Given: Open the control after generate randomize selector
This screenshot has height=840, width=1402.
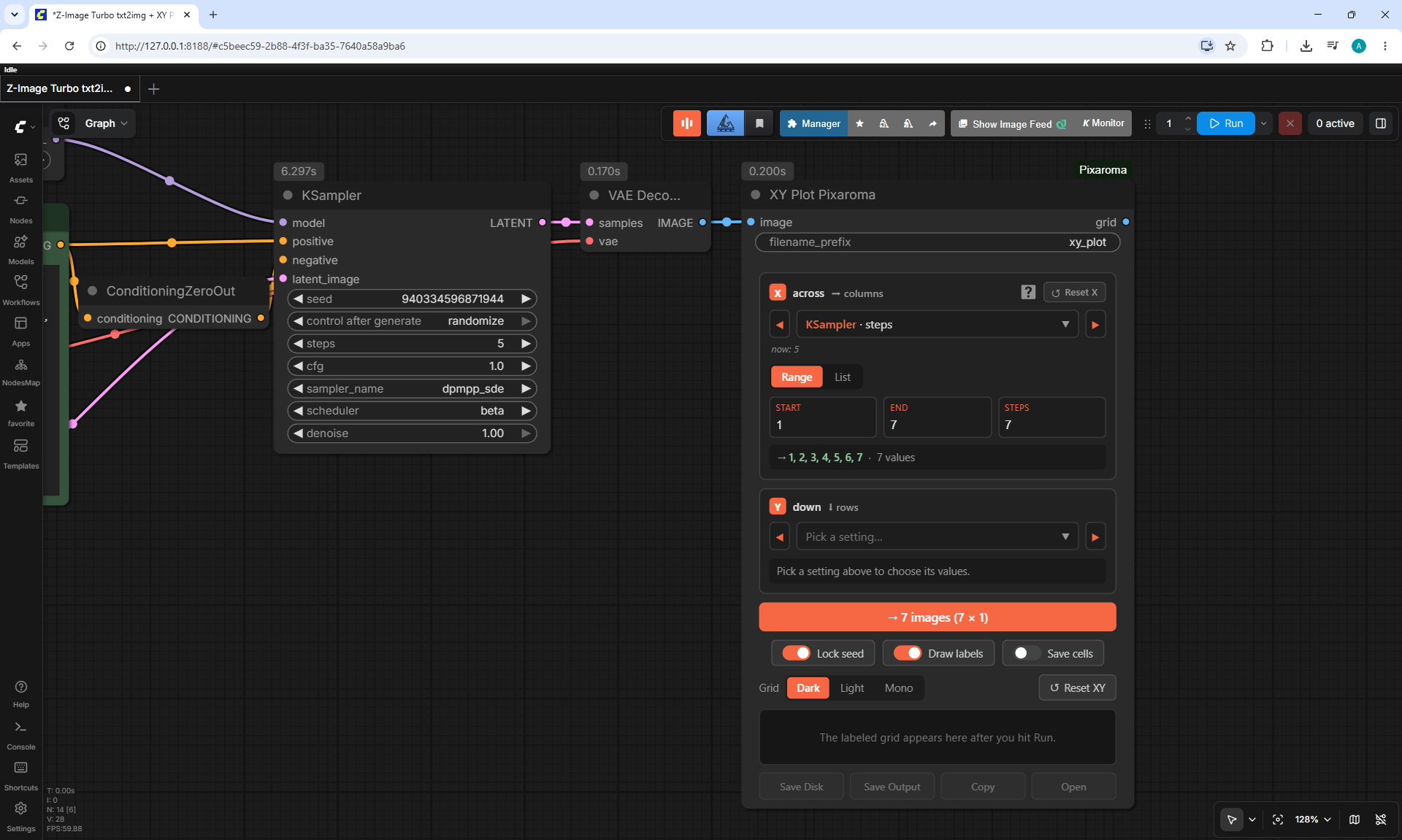Looking at the screenshot, I should (x=412, y=321).
